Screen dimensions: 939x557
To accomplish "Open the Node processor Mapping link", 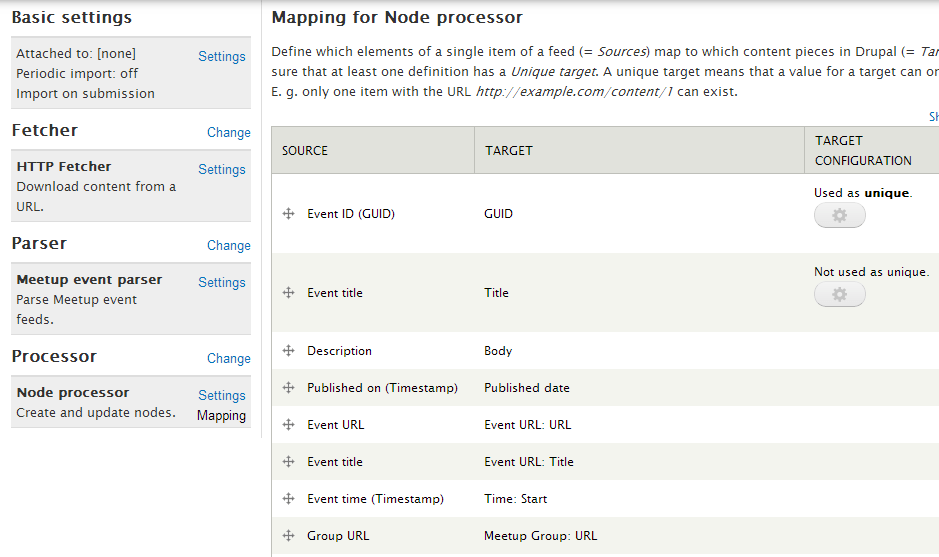I will 221,416.
